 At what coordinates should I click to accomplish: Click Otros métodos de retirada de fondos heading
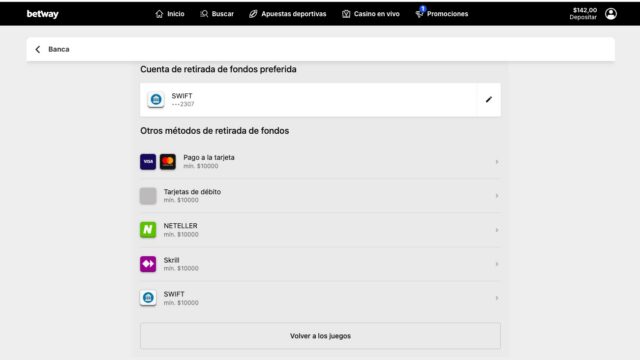click(x=215, y=131)
